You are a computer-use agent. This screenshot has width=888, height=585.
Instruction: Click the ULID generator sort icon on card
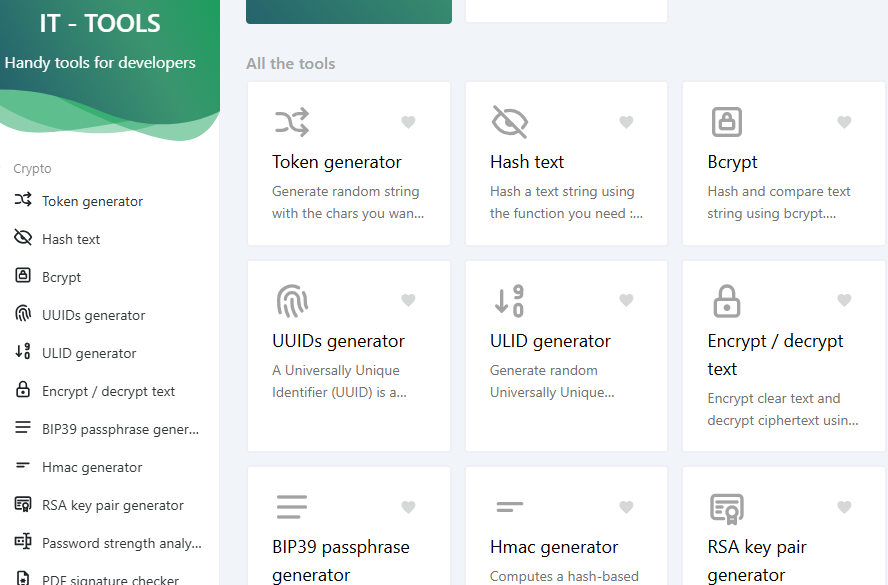click(x=509, y=301)
